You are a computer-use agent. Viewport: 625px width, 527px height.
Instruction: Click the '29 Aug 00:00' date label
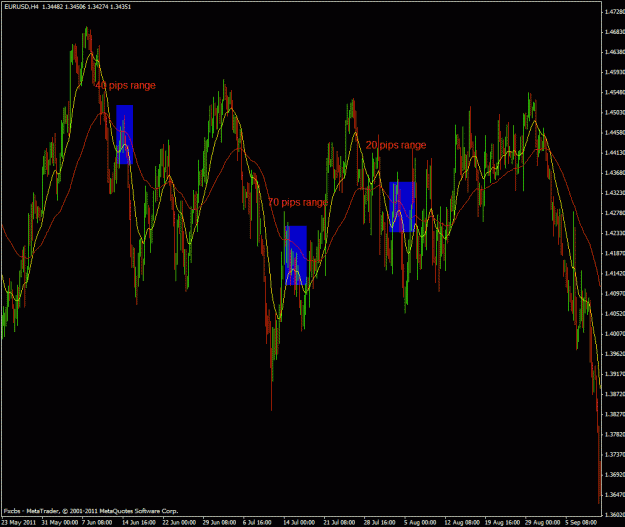542,522
